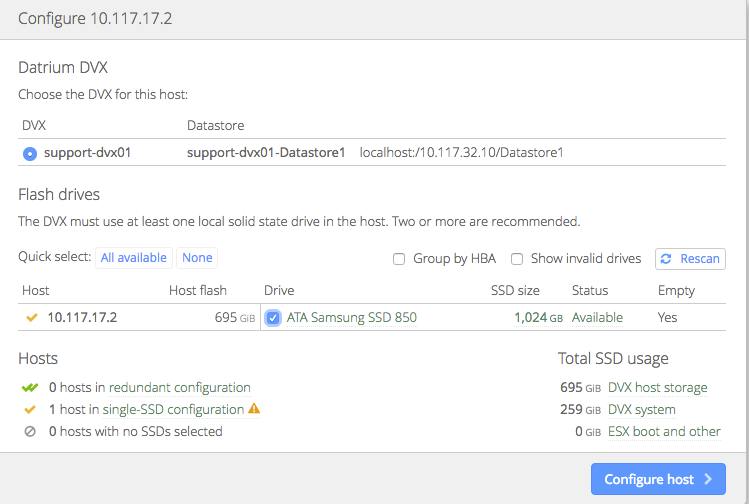Click the DVX system usage link
The image size is (749, 504).
pyautogui.click(x=641, y=409)
